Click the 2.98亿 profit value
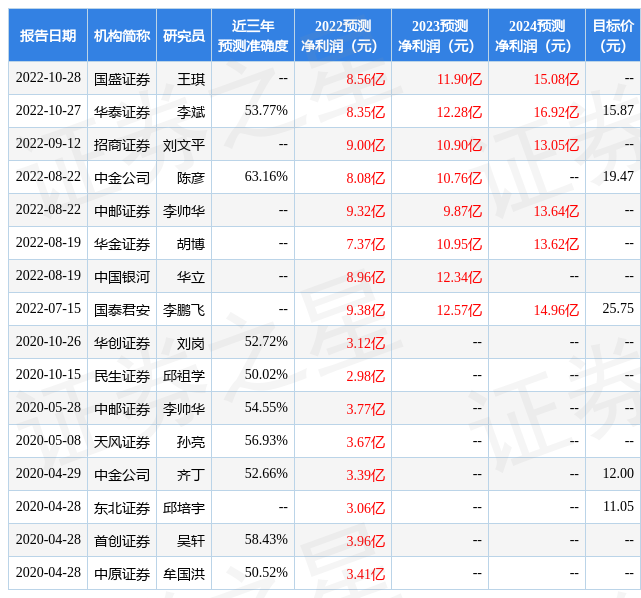Viewport: 641px width, 598px height. (365, 376)
